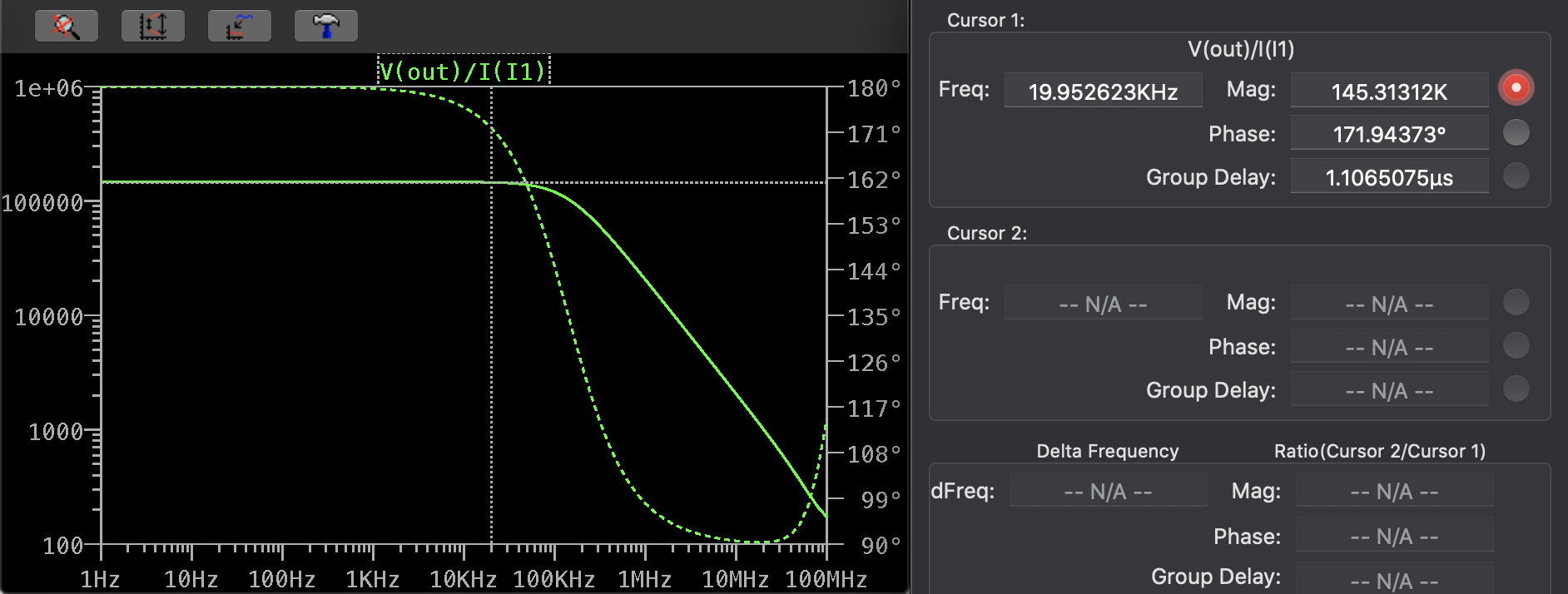This screenshot has height=594, width=1568.
Task: Click Cursor 1 Freq field 19.952623KHz
Action: (1104, 91)
